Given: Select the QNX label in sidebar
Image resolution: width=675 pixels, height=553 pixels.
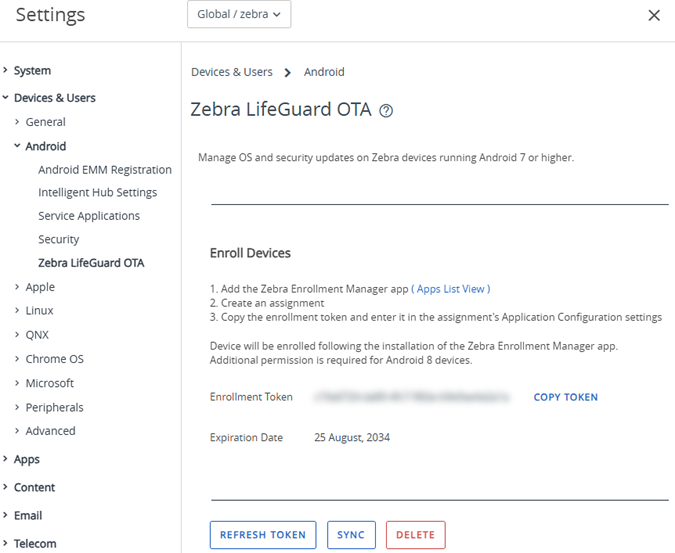Looking at the screenshot, I should coord(37,335).
